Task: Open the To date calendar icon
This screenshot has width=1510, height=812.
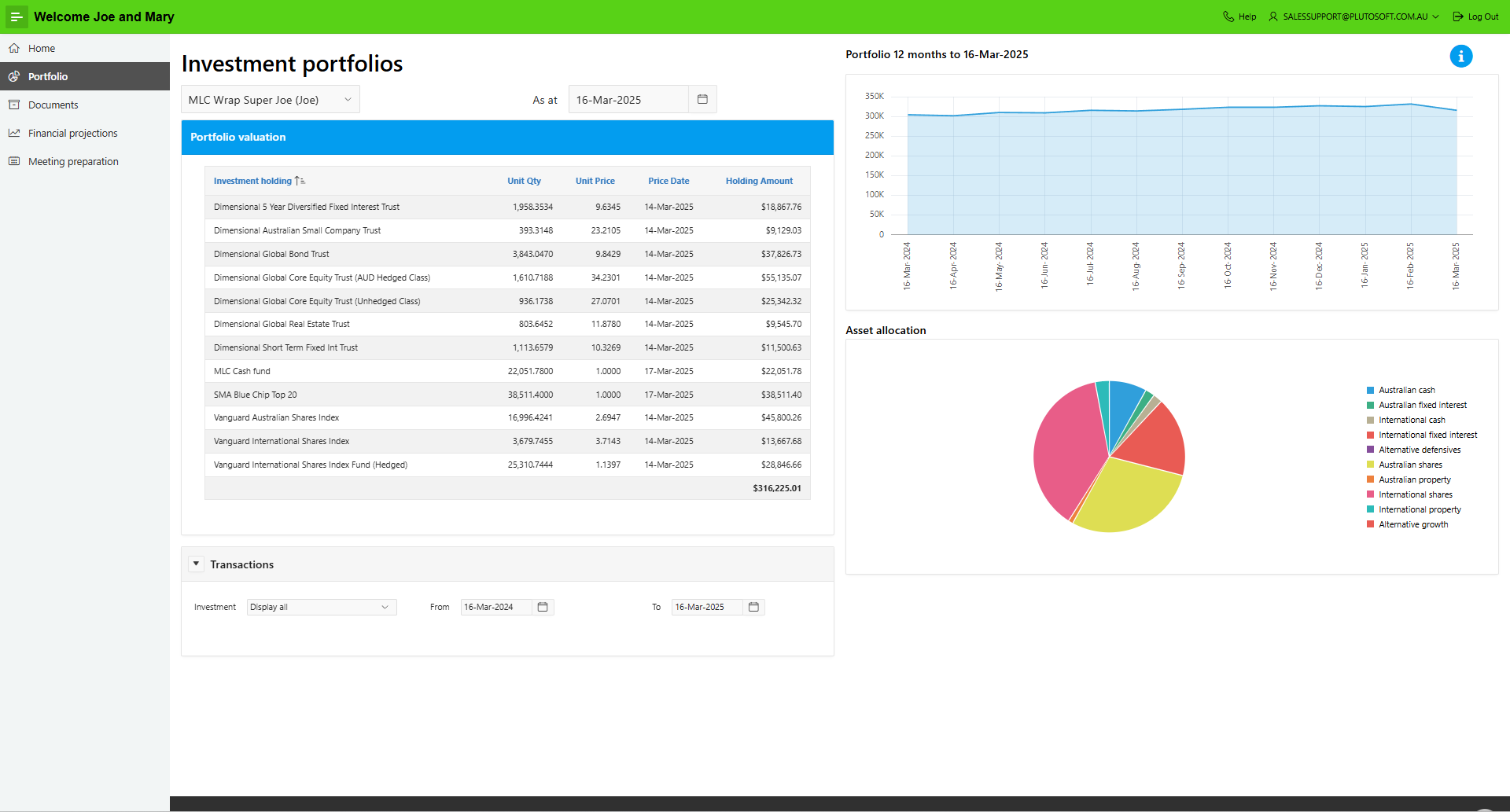Action: 753,607
